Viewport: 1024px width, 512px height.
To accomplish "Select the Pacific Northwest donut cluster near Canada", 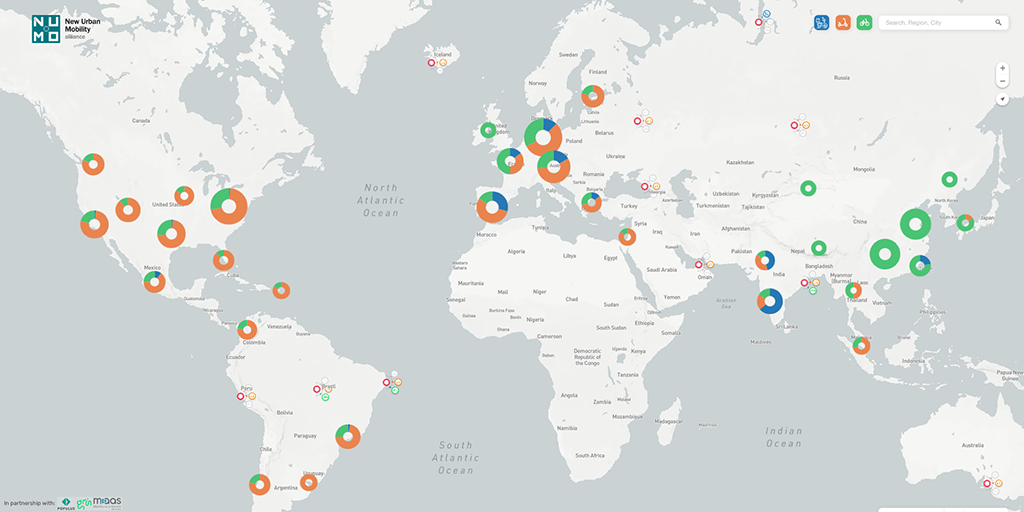I will click(93, 164).
